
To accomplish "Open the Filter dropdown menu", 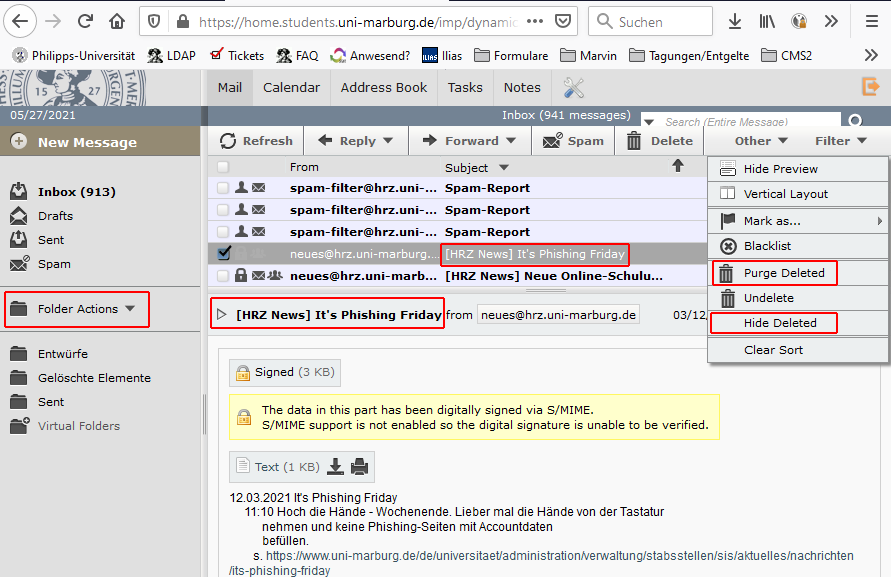I will (x=840, y=141).
